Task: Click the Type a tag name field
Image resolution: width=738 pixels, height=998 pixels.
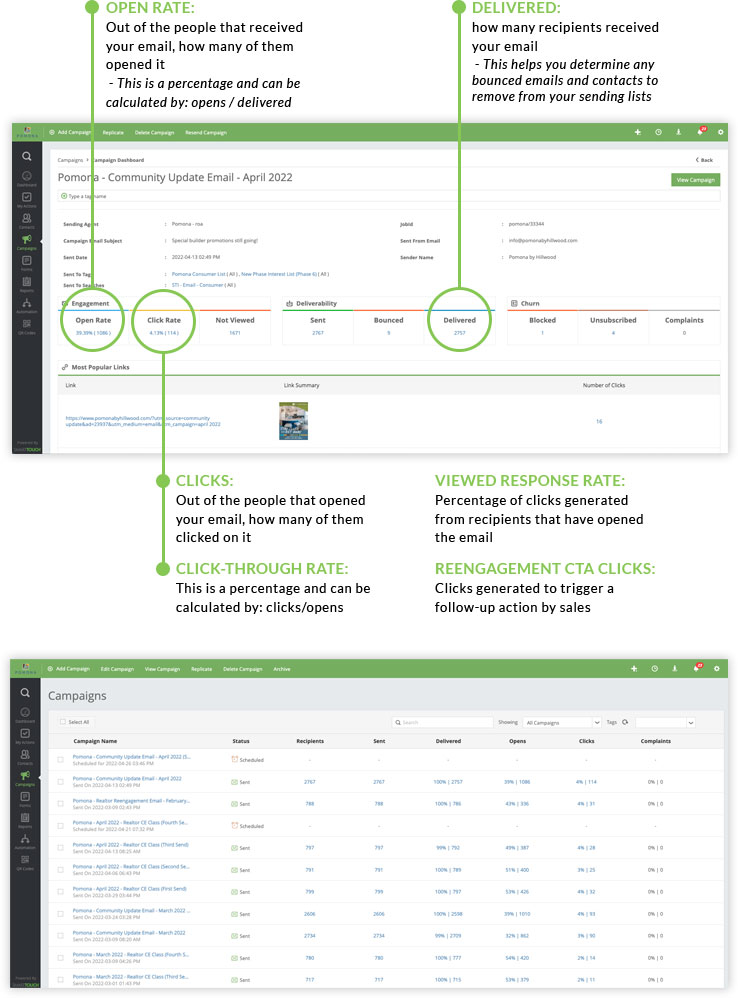Action: click(389, 196)
